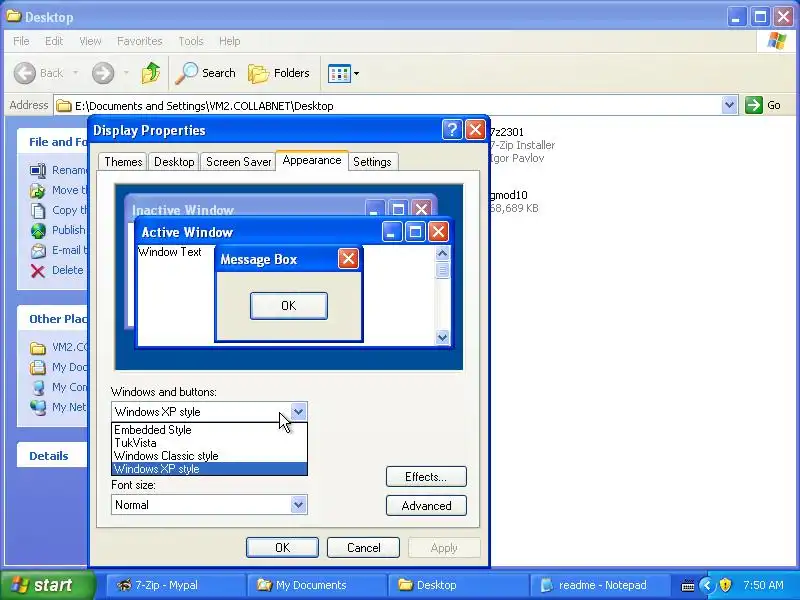Select the 7z2301 installer file
Viewport: 800px width, 600px height.
point(522,145)
